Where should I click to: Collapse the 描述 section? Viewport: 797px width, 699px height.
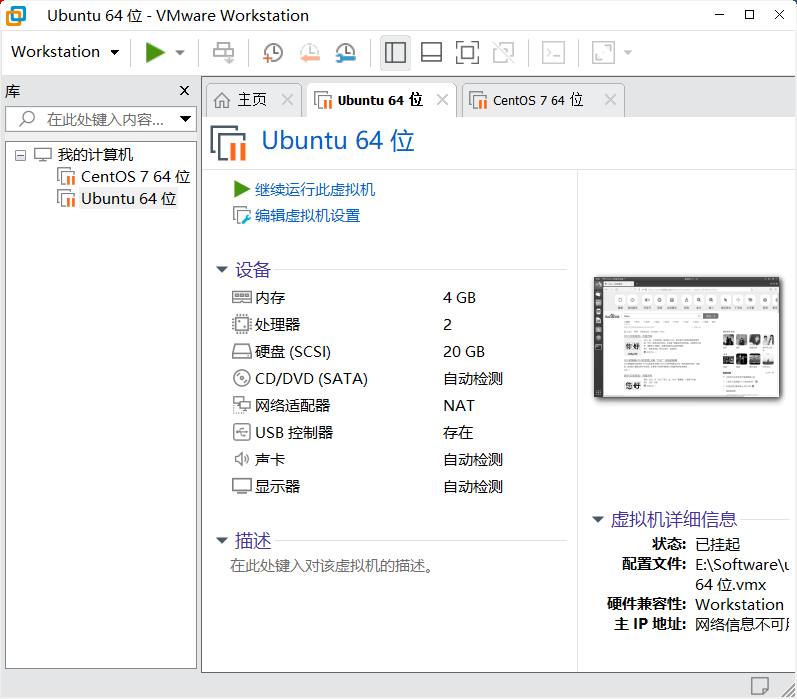(222, 540)
